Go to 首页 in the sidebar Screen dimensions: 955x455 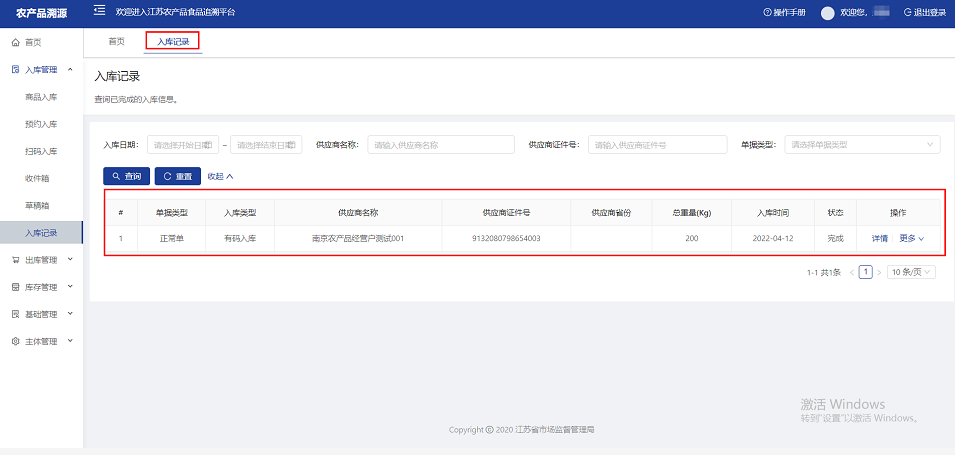(33, 43)
